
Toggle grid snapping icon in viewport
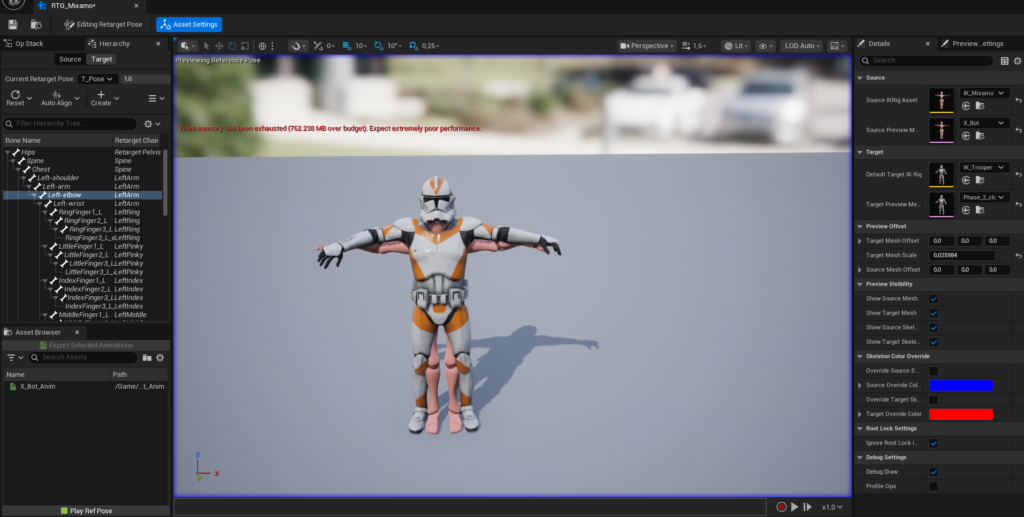pos(347,46)
